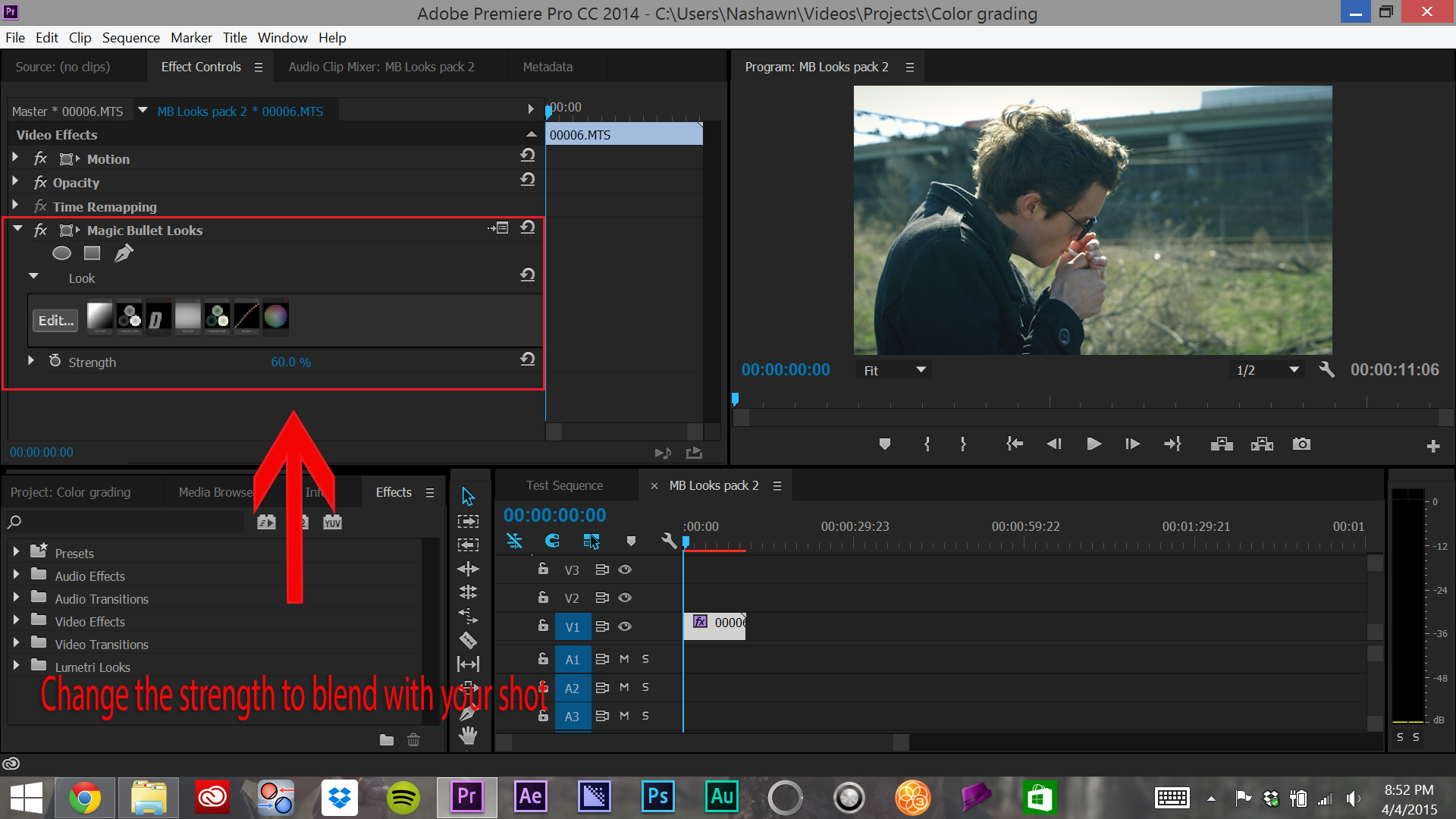This screenshot has height=819, width=1456.
Task: Click the Export Frame camera icon
Action: [1301, 444]
